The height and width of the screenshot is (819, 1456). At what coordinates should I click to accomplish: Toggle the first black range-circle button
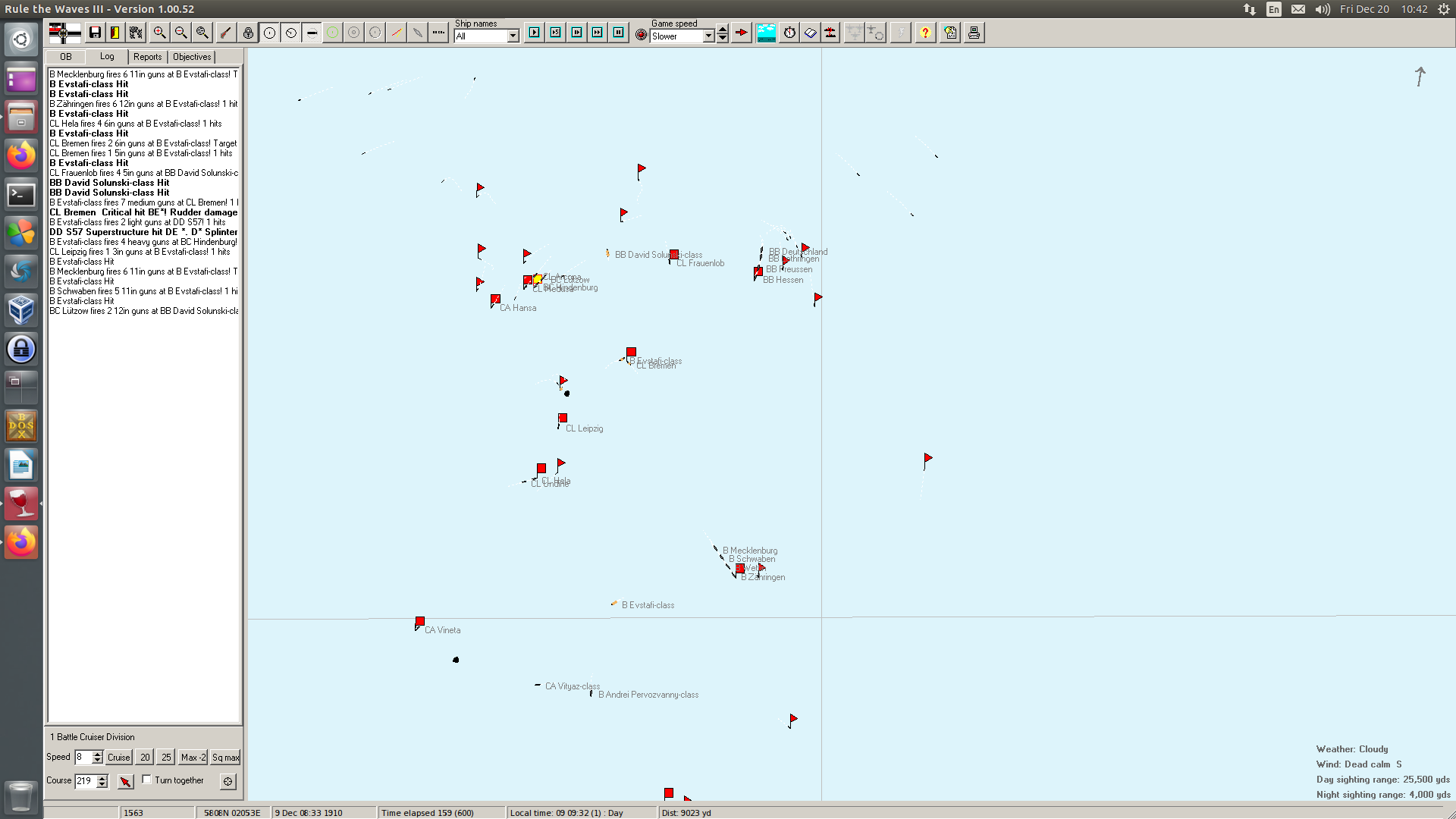269,33
